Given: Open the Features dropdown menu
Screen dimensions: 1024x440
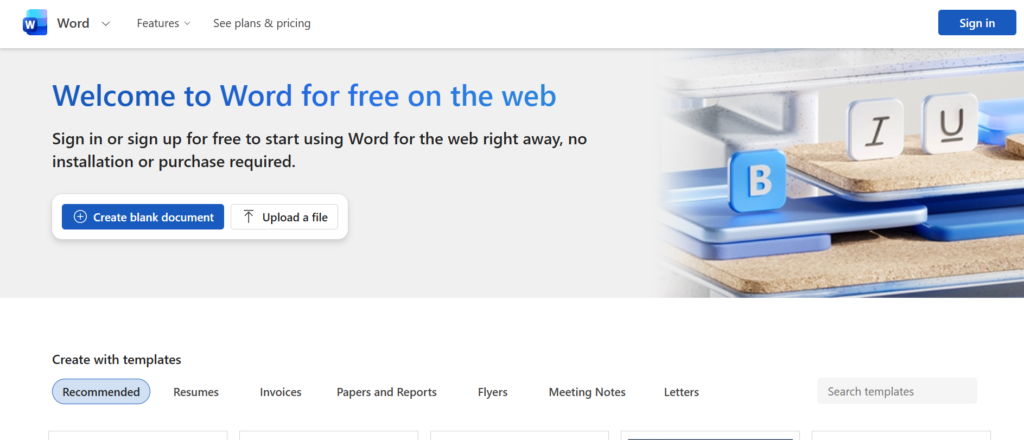Looking at the screenshot, I should pyautogui.click(x=163, y=23).
